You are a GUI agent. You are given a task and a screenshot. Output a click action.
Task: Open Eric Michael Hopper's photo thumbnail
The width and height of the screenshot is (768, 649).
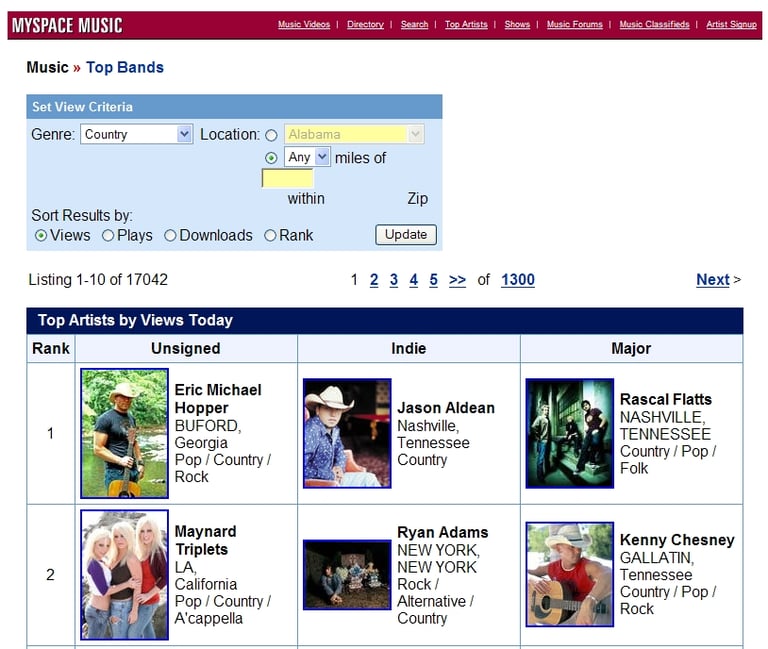[124, 433]
